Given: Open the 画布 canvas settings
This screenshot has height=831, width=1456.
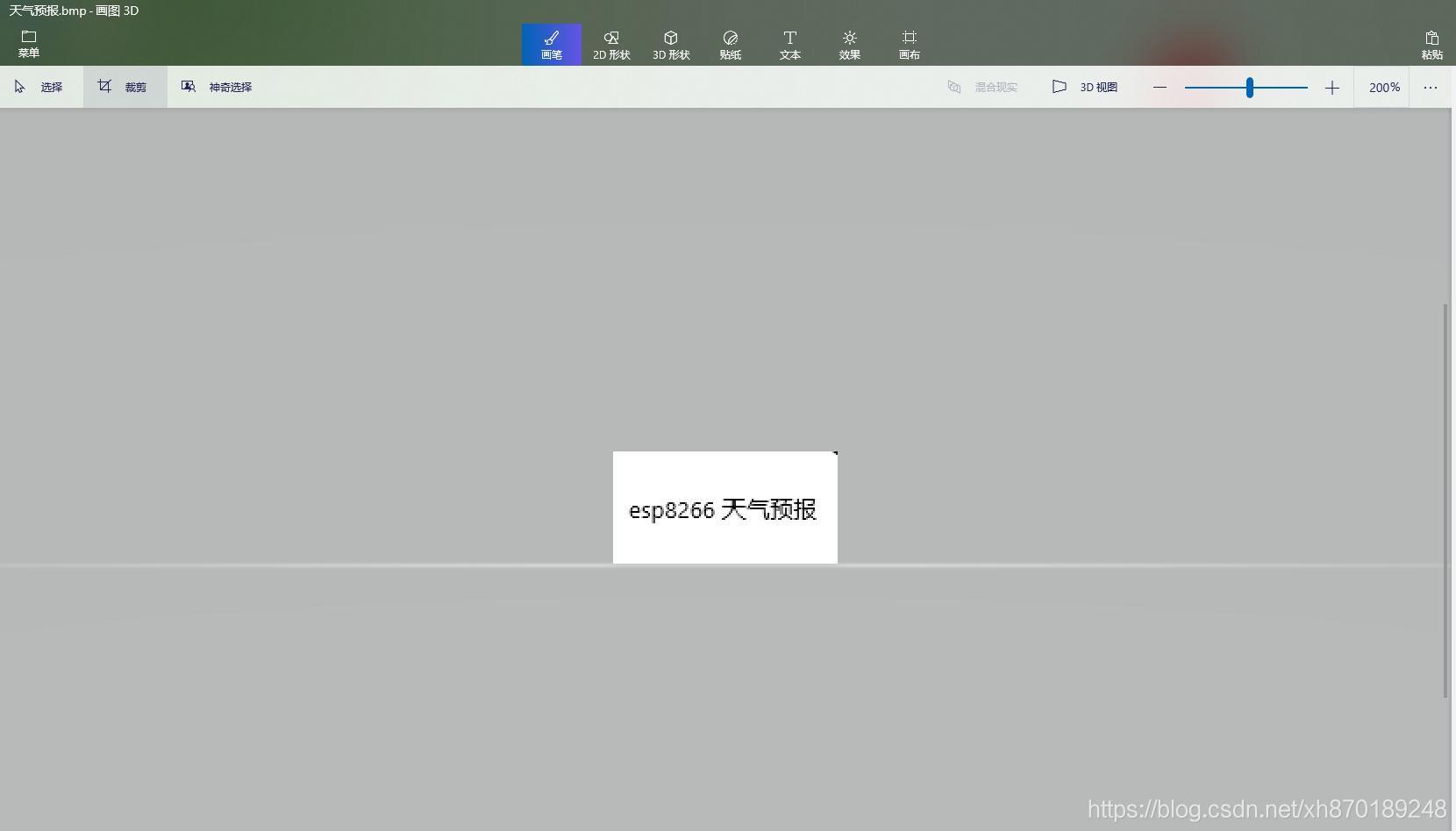Looking at the screenshot, I should click(x=910, y=44).
